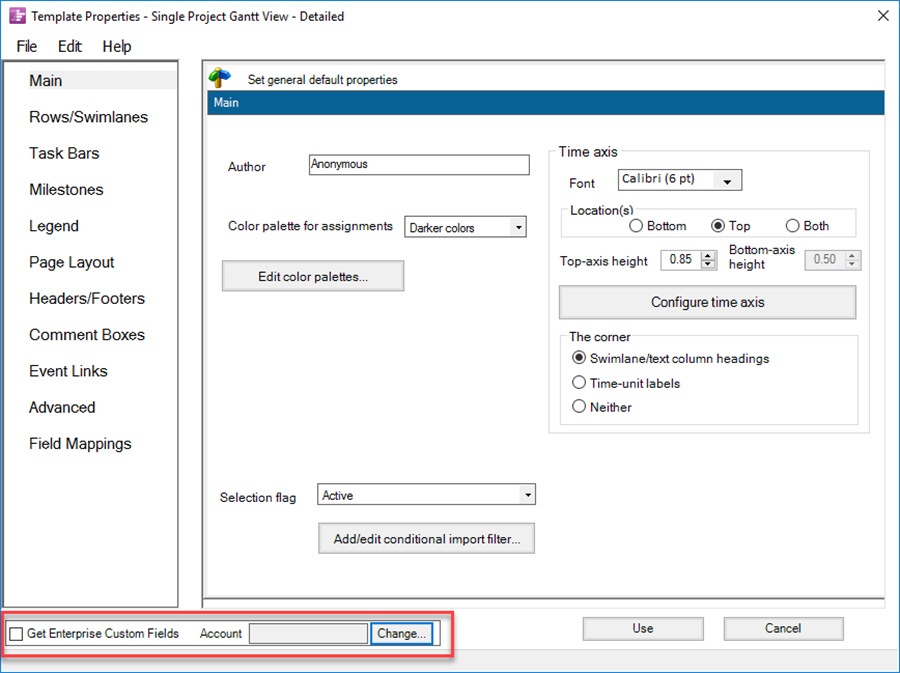
Task: Click into the Author text field
Action: (x=418, y=165)
